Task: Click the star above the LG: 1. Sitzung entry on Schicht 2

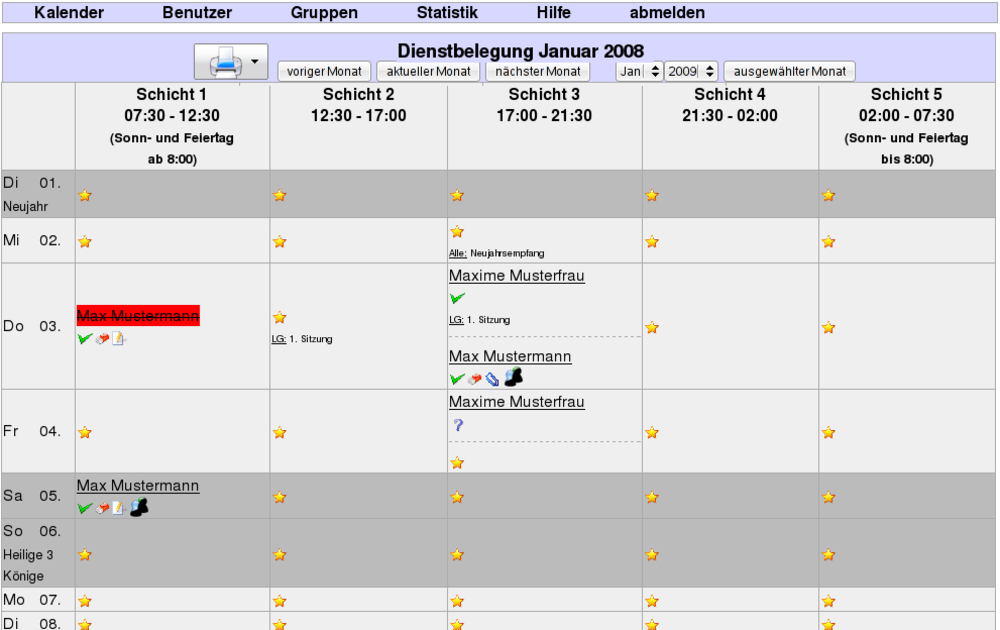Action: (x=279, y=317)
